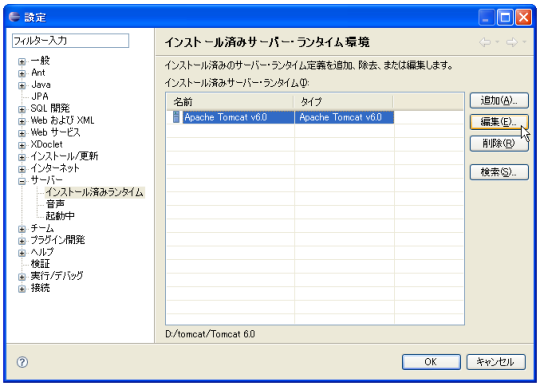Click the help question mark icon
Image resolution: width=540 pixels, height=386 pixels.
(x=22, y=362)
